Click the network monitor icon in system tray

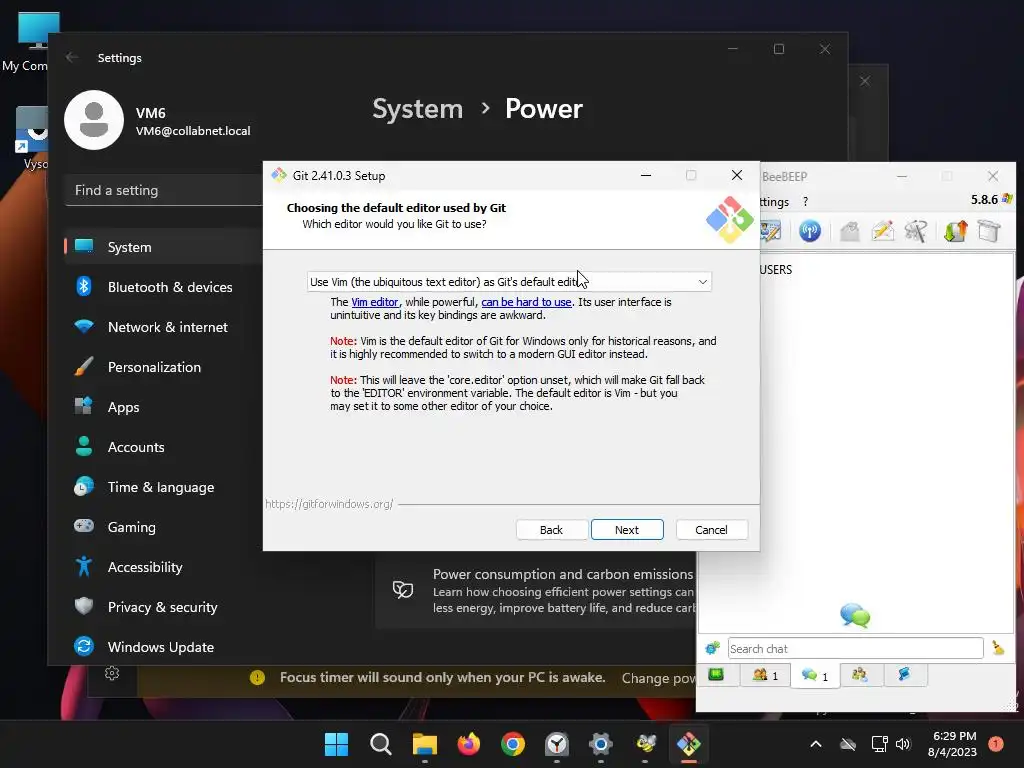pos(880,744)
